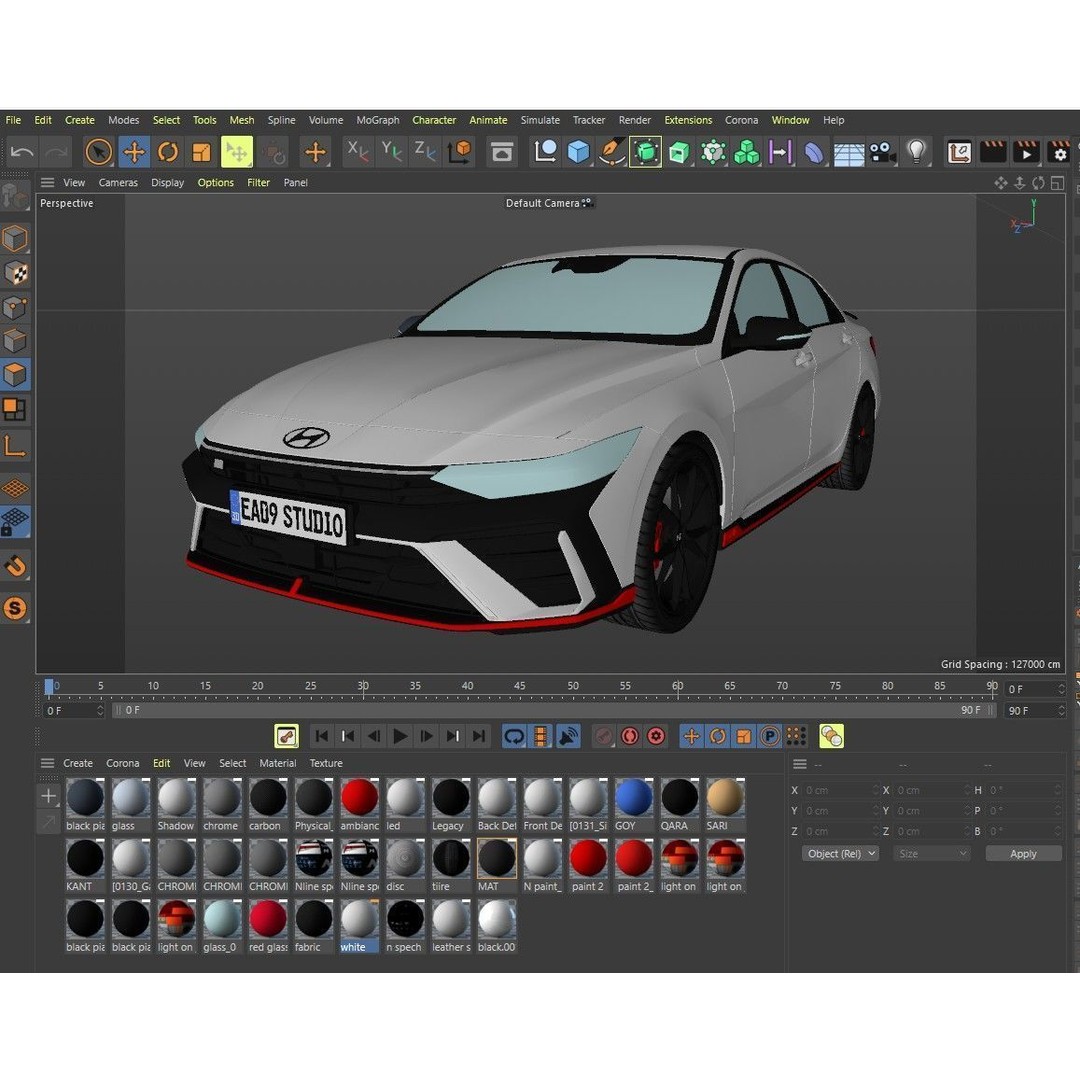Switch to Edges mode
Viewport: 1080px width, 1080px height.
click(15, 341)
